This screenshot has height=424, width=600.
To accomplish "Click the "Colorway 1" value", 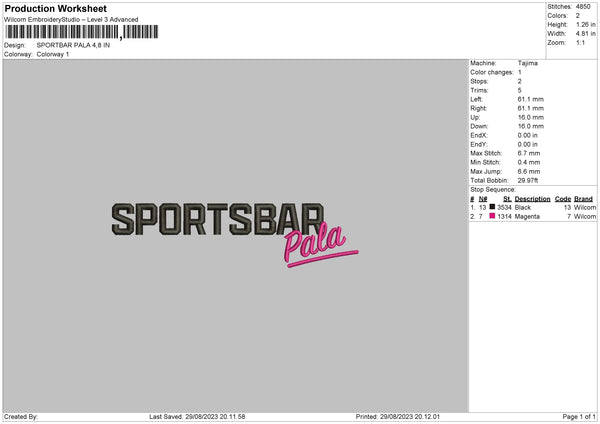I will pyautogui.click(x=53, y=54).
